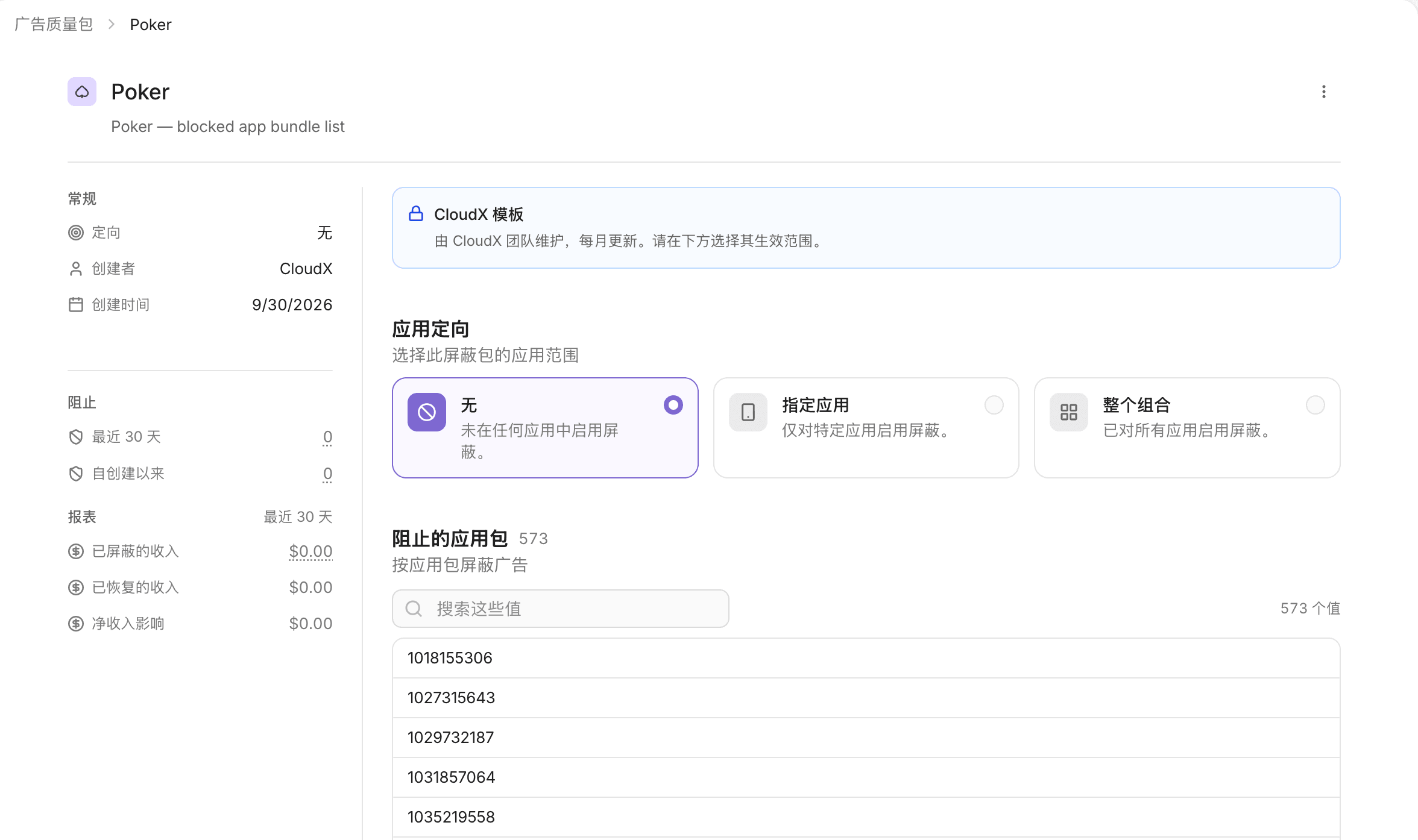Click the dollar icon beside 净收入影响
The width and height of the screenshot is (1418, 840).
(76, 624)
